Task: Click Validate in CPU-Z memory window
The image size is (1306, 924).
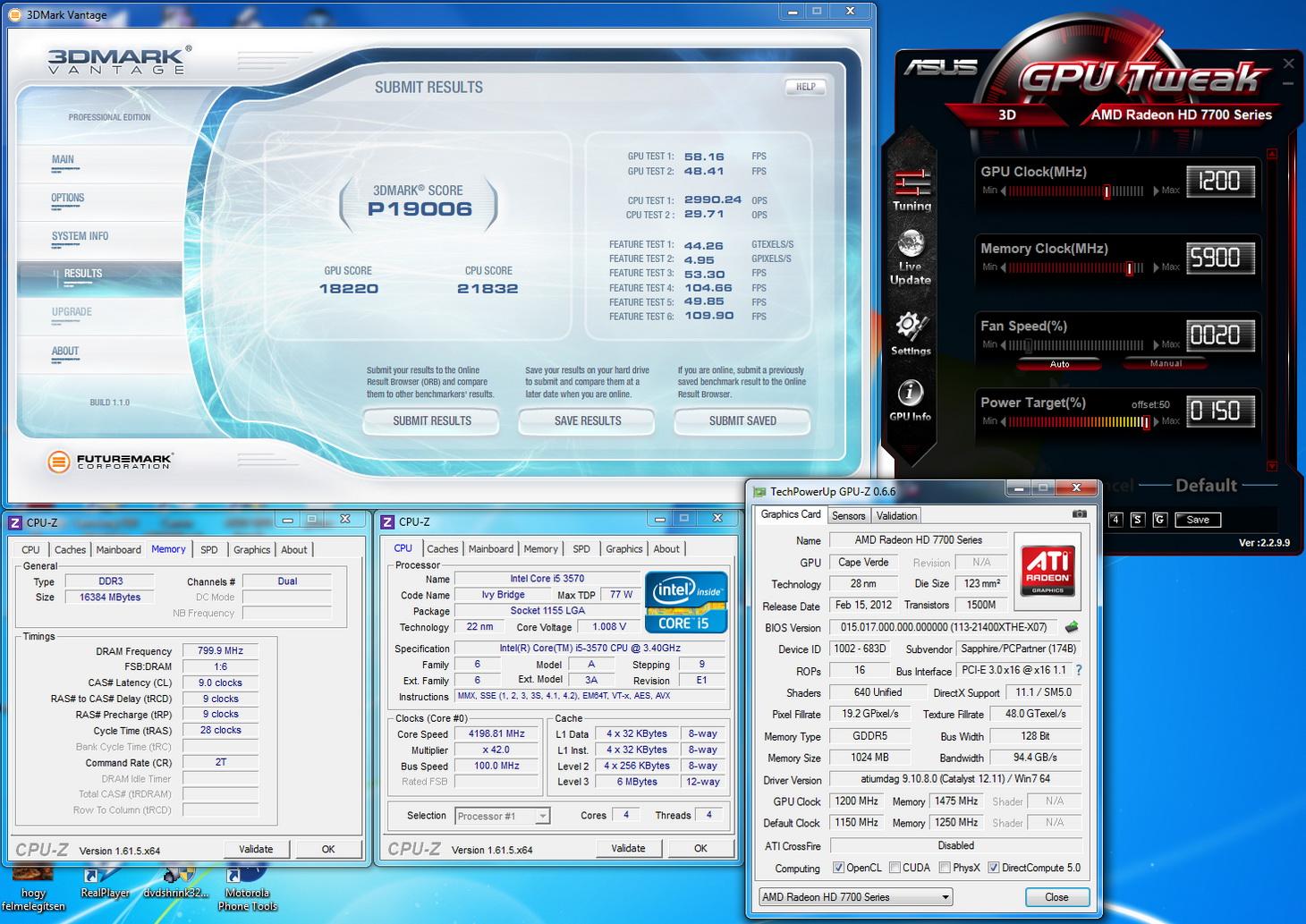Action: (x=256, y=849)
